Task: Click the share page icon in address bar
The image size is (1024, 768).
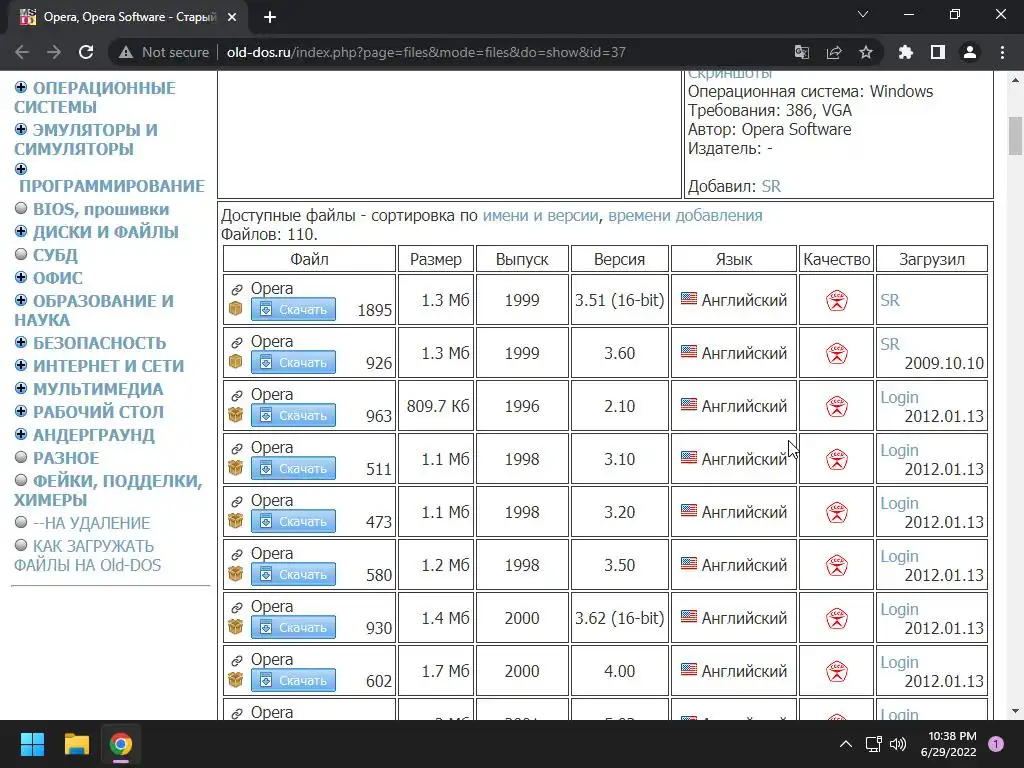Action: 834,52
